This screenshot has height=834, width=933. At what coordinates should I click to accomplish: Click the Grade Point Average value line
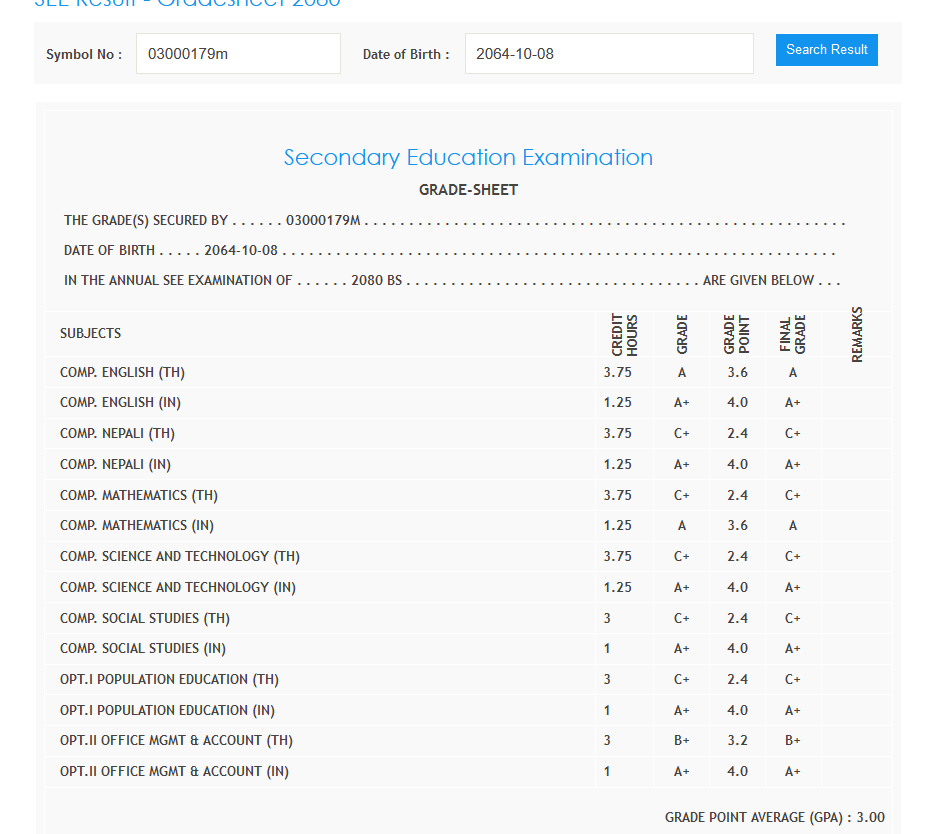click(774, 818)
